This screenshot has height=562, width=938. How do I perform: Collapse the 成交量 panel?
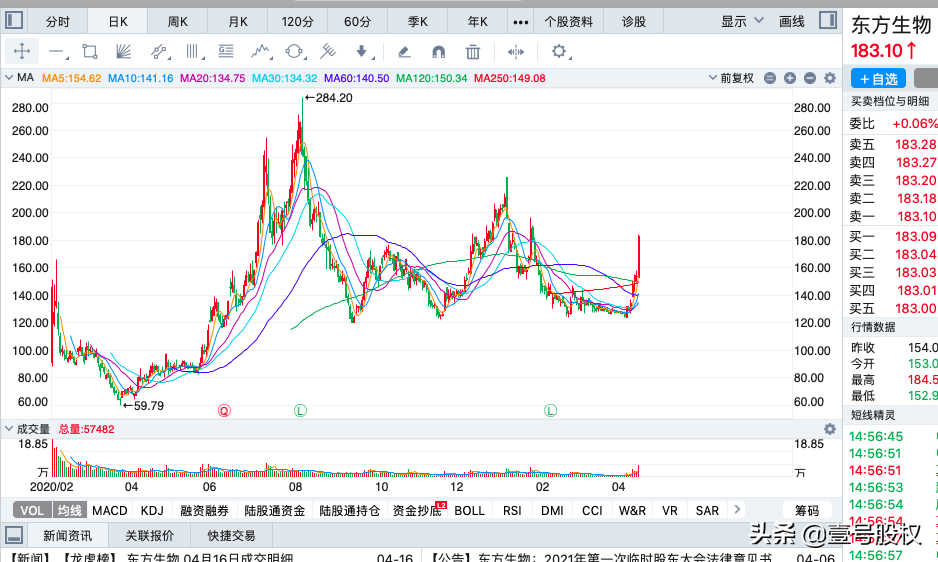9,429
